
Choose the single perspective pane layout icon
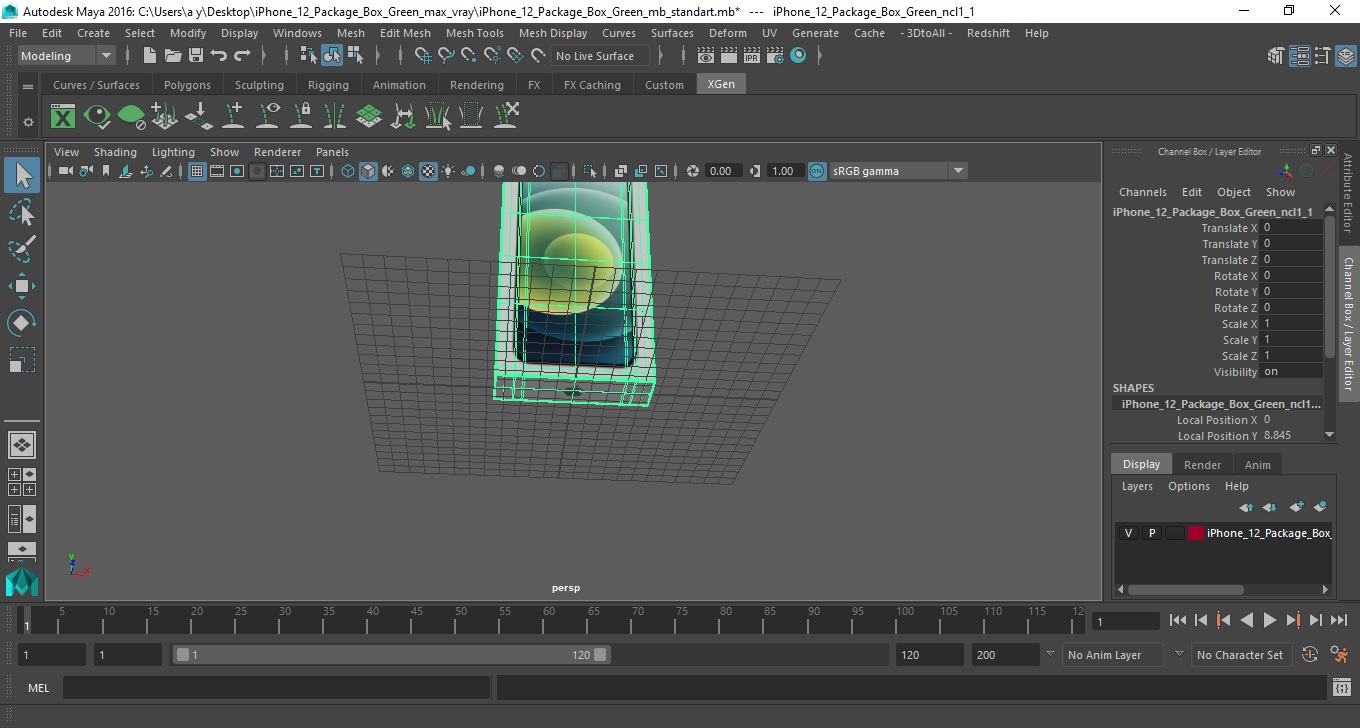22,444
